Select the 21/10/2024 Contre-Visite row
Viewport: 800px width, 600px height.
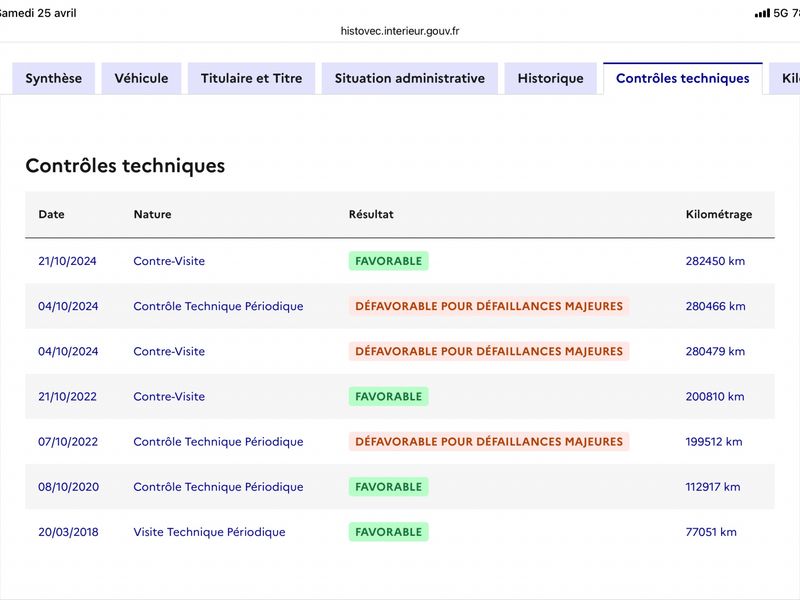[400, 261]
